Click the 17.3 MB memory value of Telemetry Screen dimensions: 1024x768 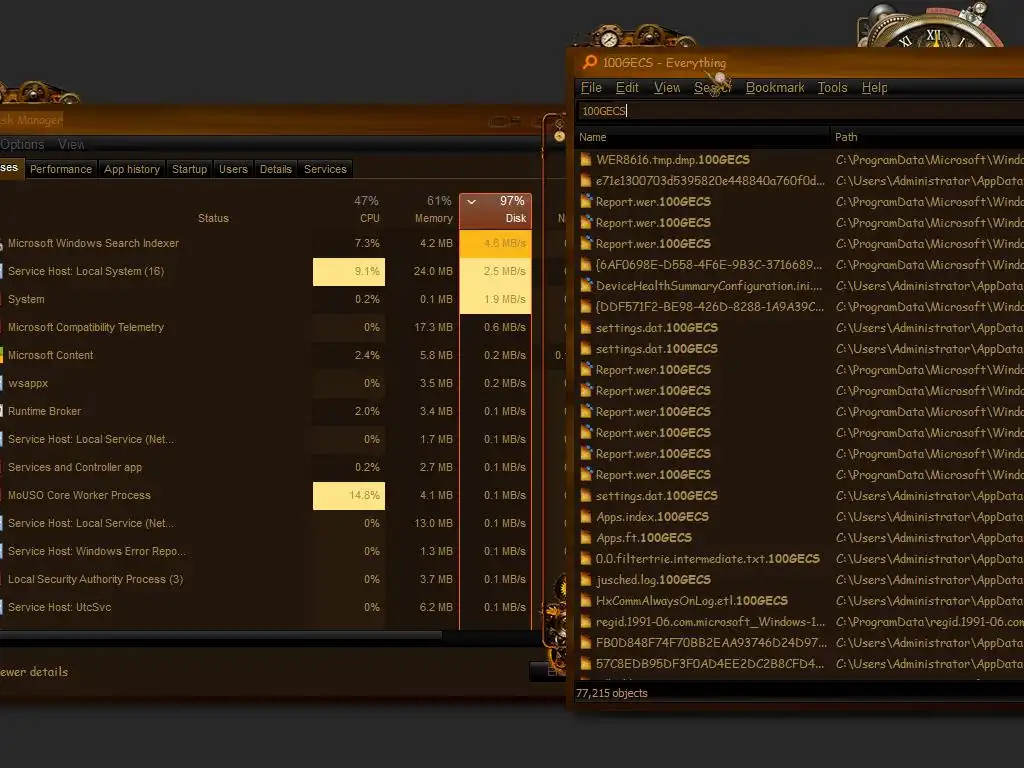tap(433, 327)
